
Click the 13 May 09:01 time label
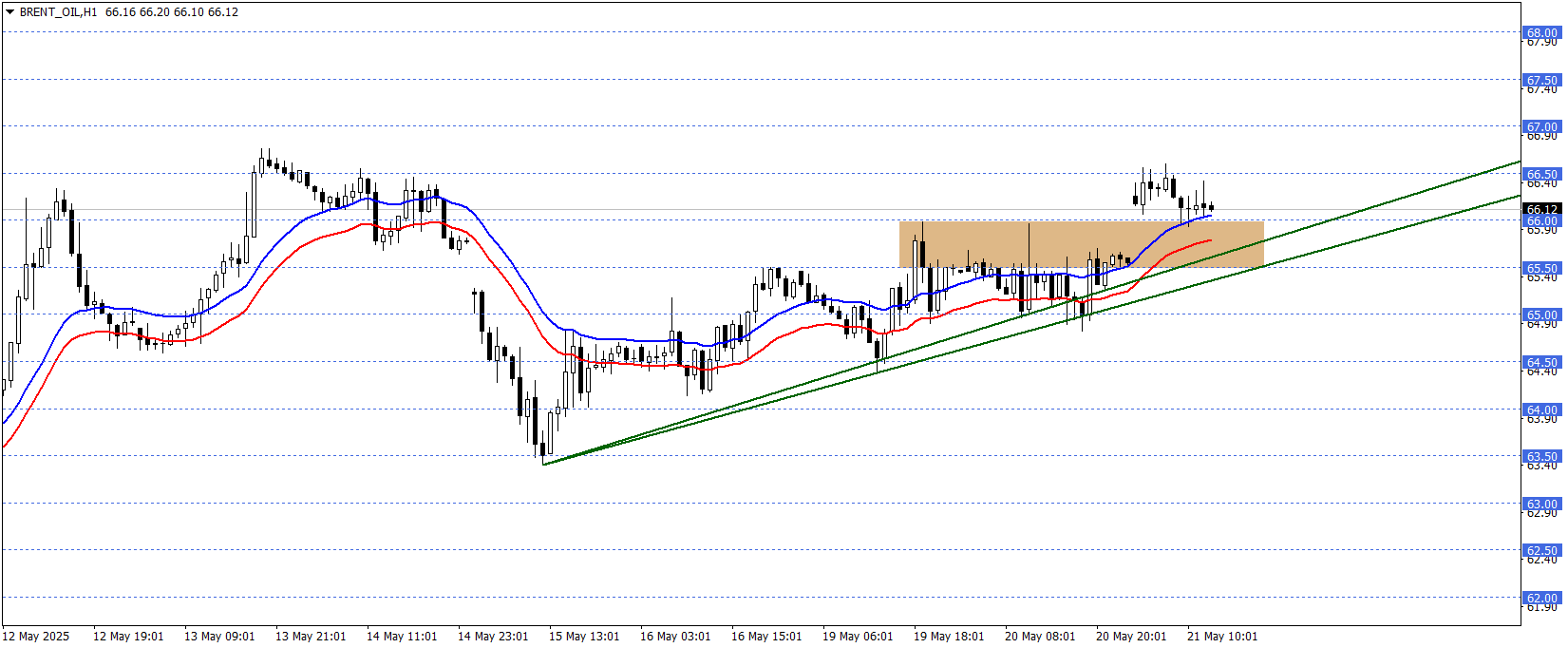pyautogui.click(x=219, y=637)
